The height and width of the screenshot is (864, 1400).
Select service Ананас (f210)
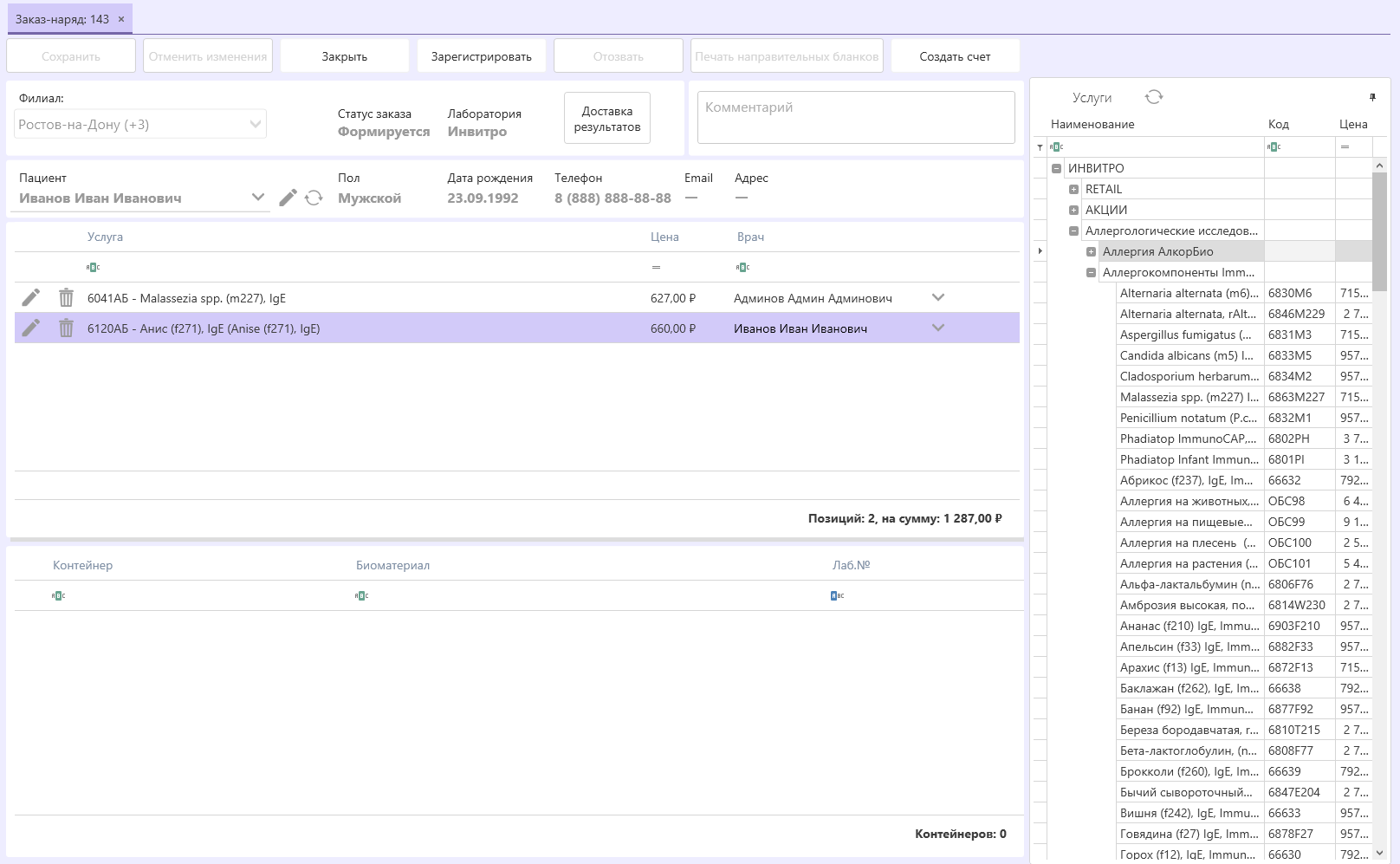click(x=1189, y=626)
